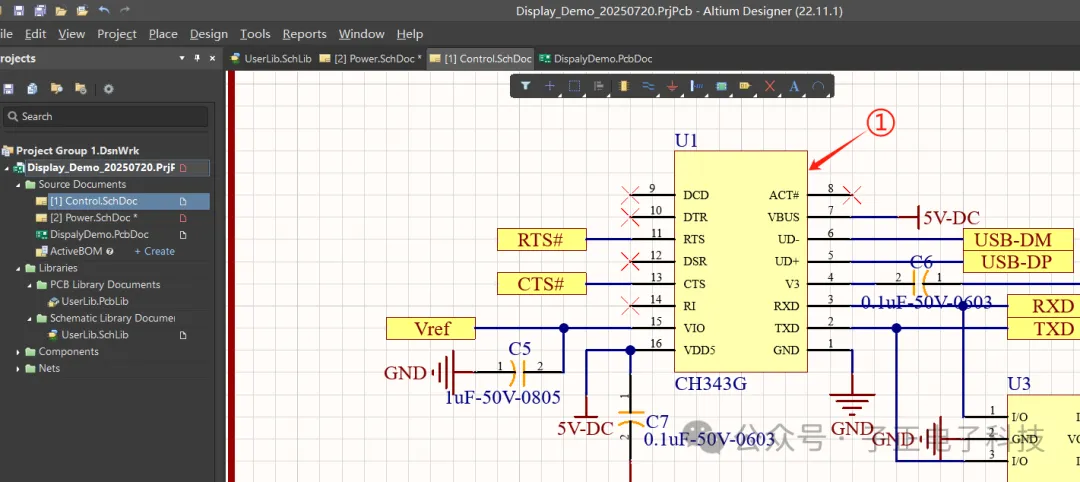Screen dimensions: 1080x482
Task: Select the Selection Filter funnel tool
Action: [526, 86]
